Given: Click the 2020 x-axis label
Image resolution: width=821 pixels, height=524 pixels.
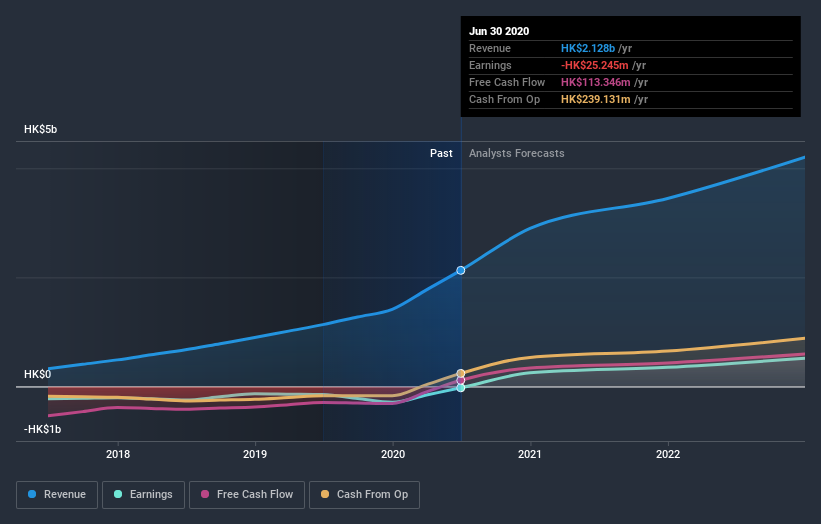Looking at the screenshot, I should point(393,454).
